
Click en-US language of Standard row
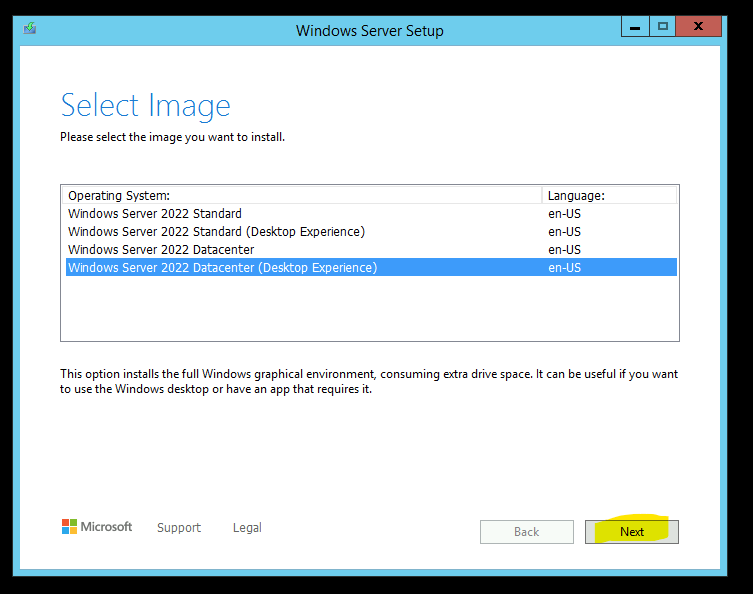pos(564,214)
